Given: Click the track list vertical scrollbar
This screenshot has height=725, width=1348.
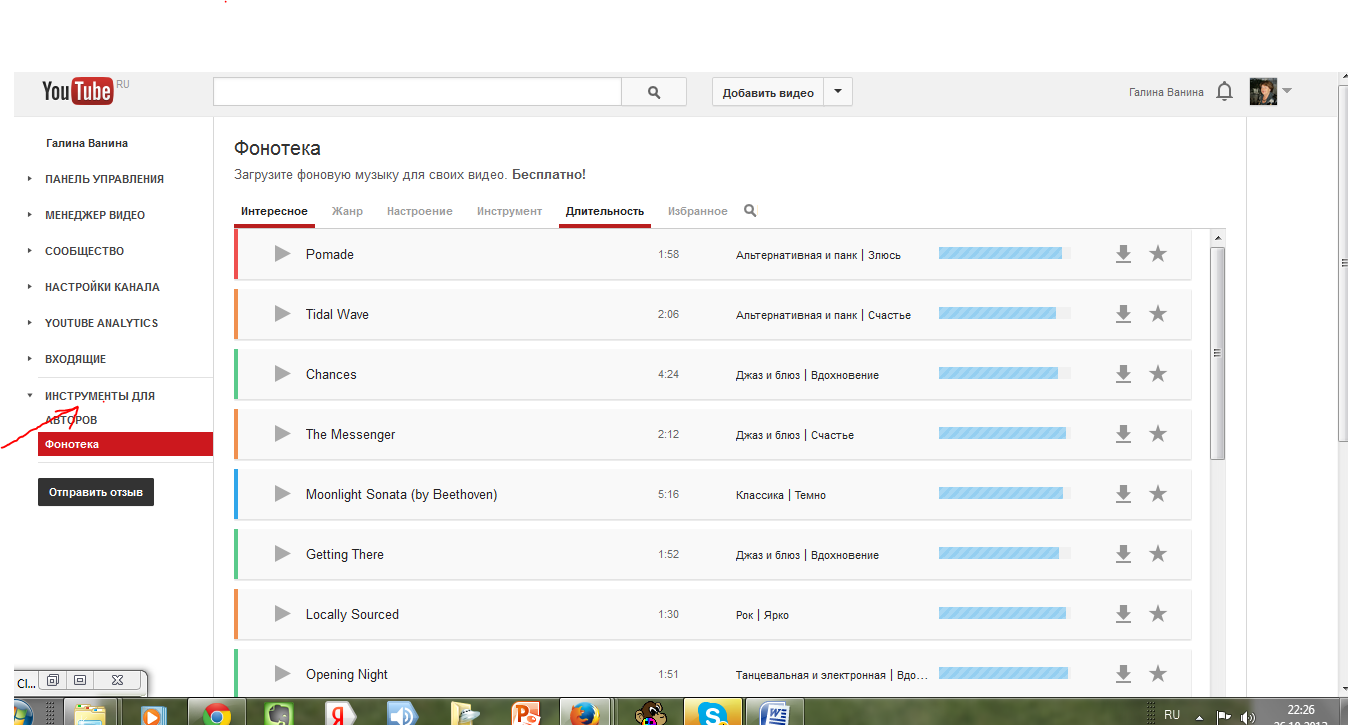Looking at the screenshot, I should 1217,352.
